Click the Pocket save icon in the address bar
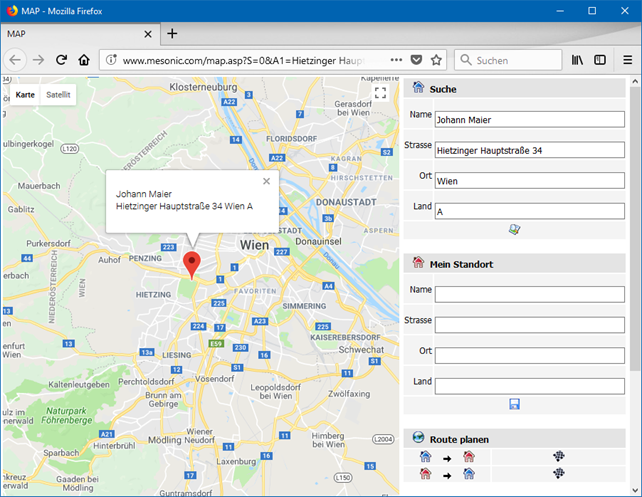This screenshot has height=497, width=642. pyautogui.click(x=416, y=60)
